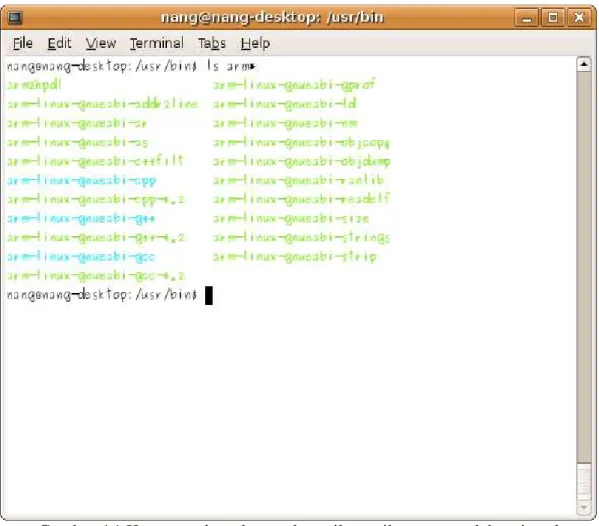Click the scrollbar up arrow
The height and width of the screenshot is (526, 599).
pyautogui.click(x=584, y=64)
